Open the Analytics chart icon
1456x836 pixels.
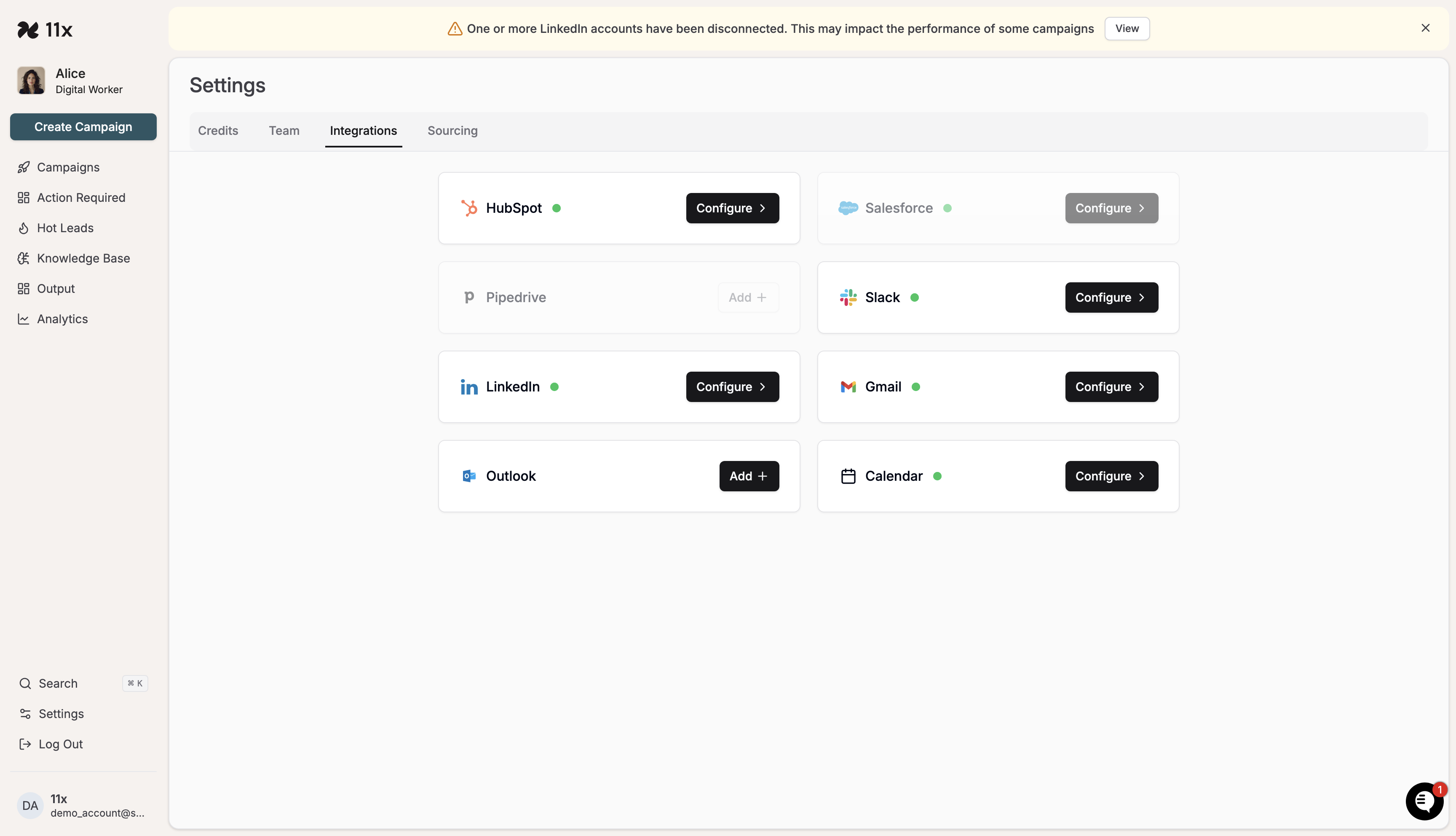coord(24,319)
